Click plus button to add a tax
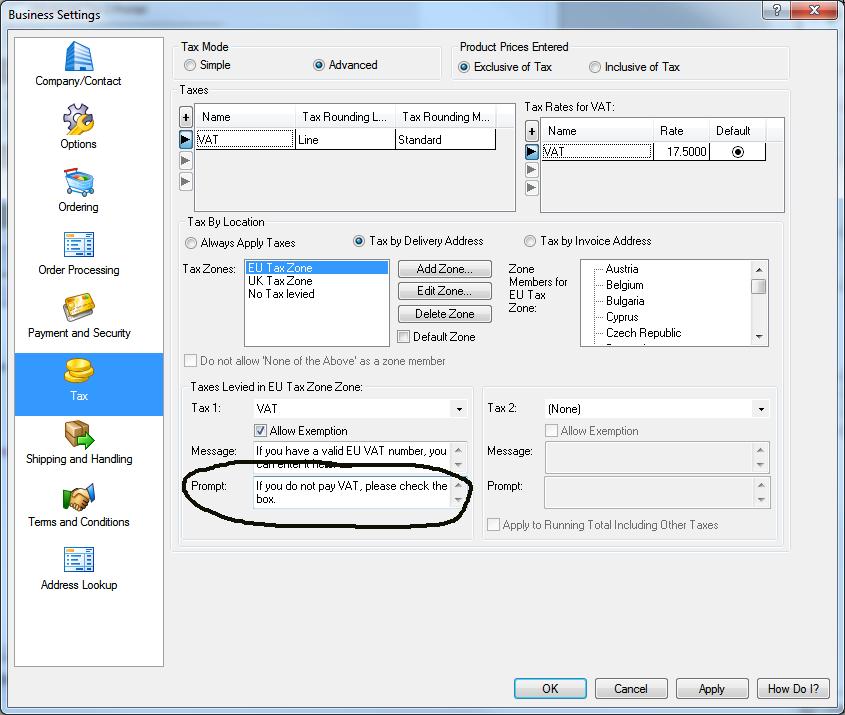The width and height of the screenshot is (845, 715). pos(186,118)
